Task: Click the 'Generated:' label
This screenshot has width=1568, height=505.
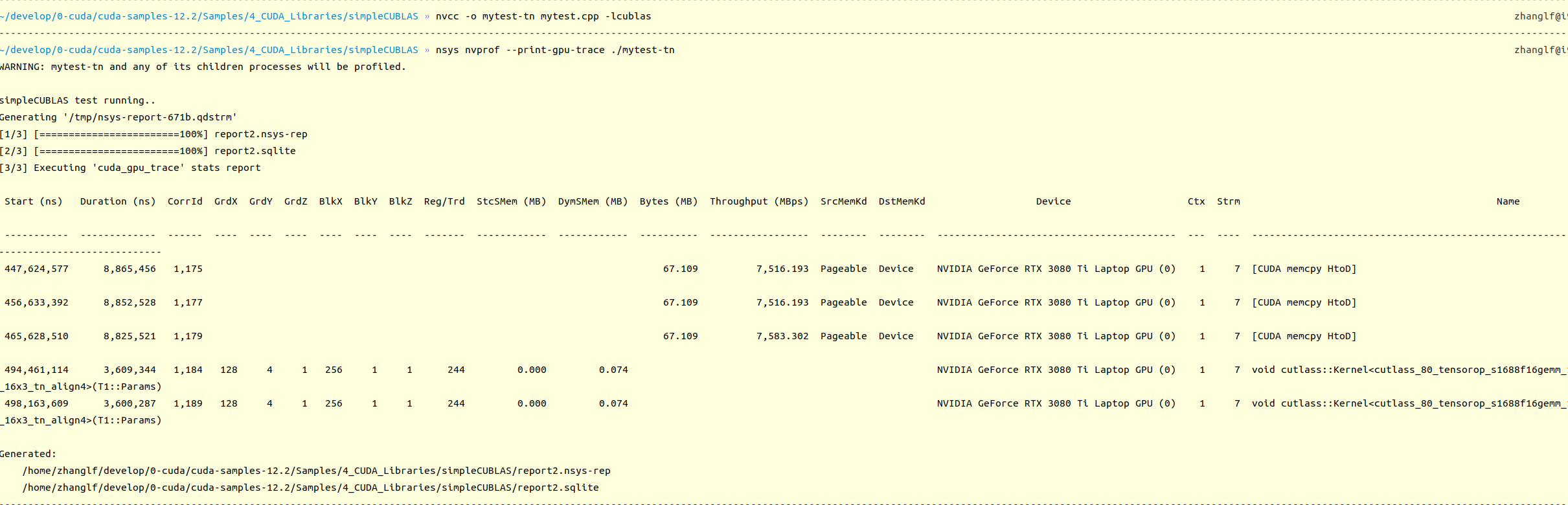Action: pyautogui.click(x=28, y=454)
